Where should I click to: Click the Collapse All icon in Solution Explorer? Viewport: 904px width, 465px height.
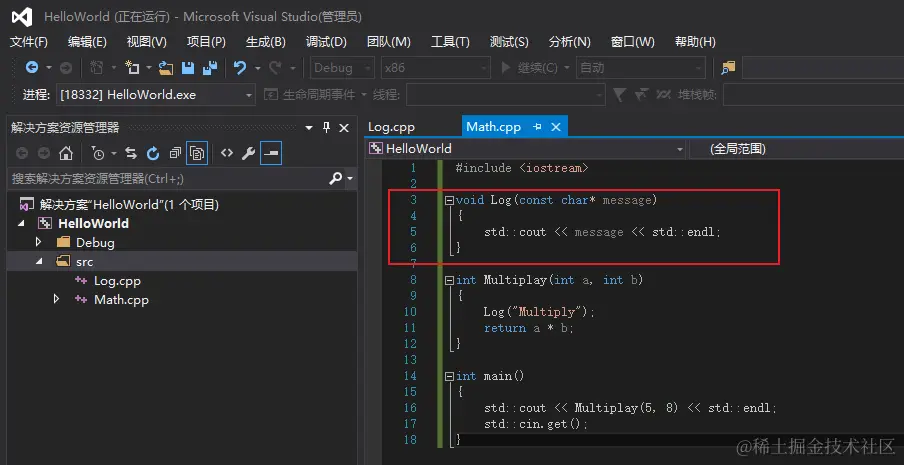[175, 153]
